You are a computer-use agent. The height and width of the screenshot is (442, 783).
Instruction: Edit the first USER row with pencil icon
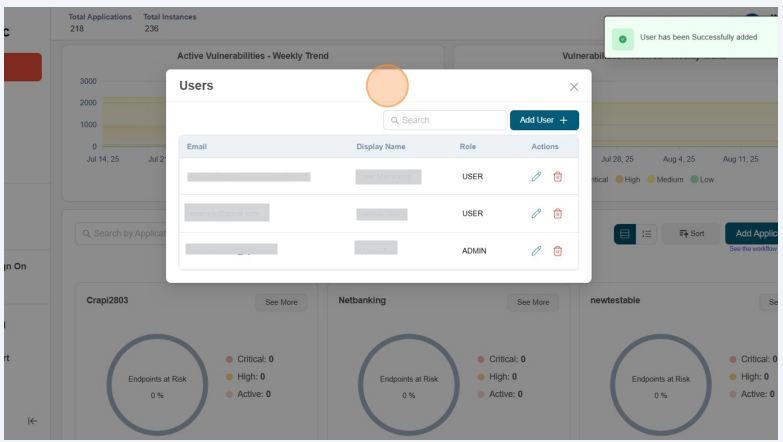536,176
